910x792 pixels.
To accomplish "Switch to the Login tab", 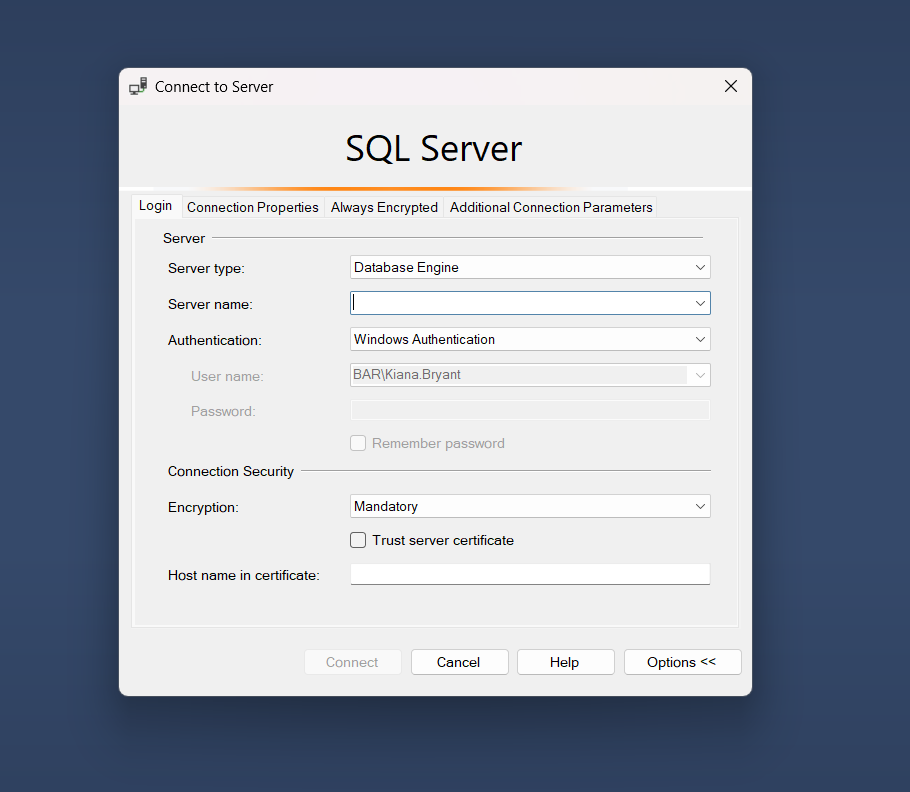I will pyautogui.click(x=156, y=206).
